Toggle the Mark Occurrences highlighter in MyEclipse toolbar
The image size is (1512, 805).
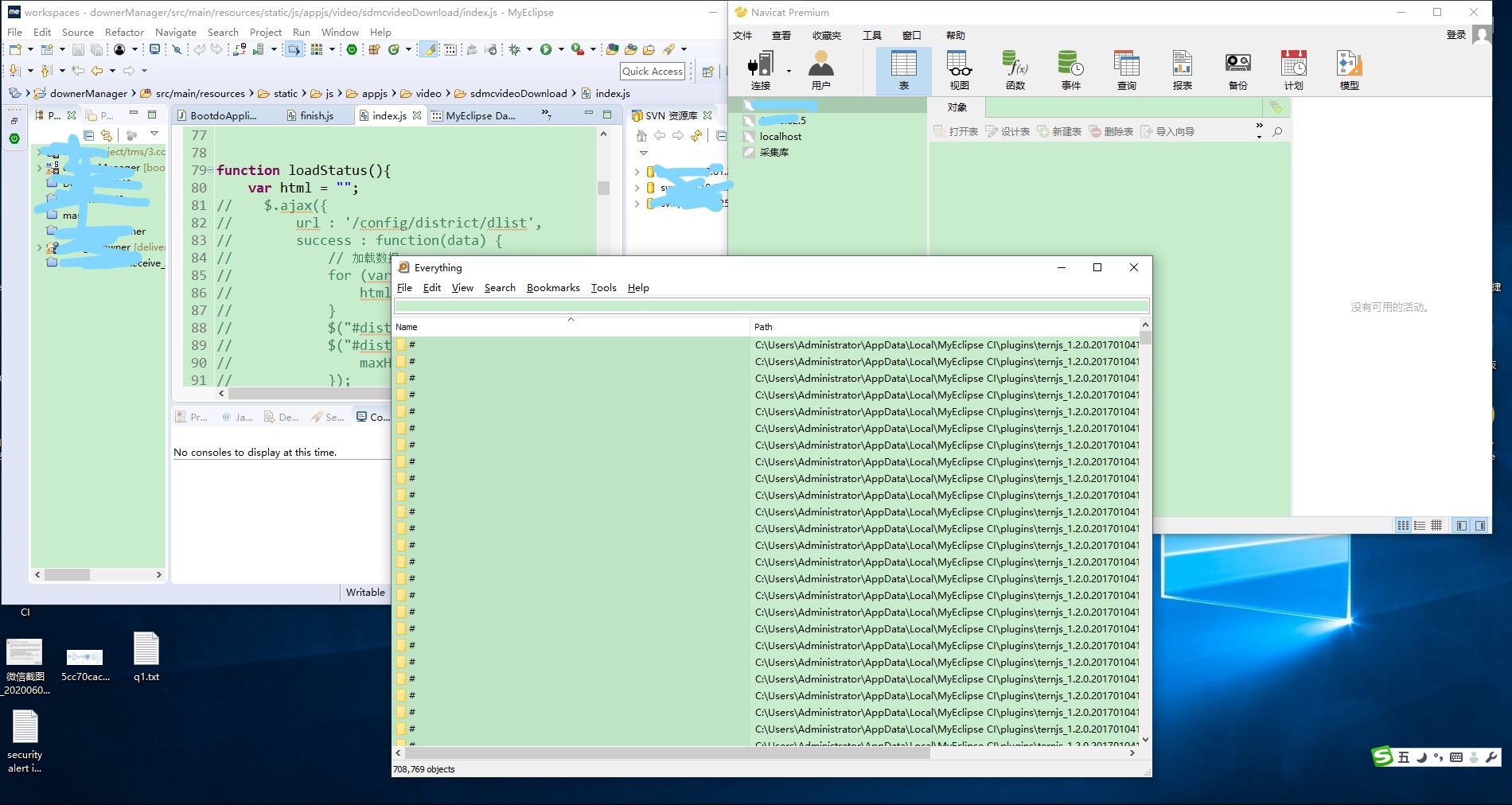[429, 49]
